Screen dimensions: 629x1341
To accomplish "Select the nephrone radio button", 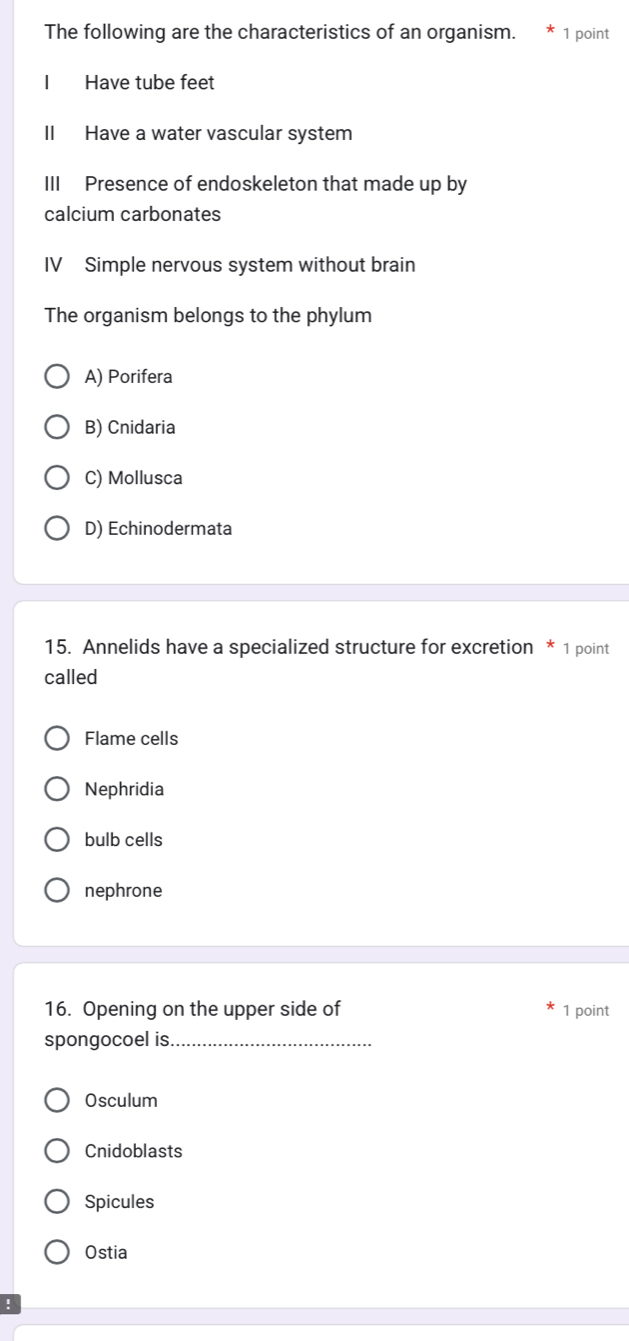I will coord(58,891).
